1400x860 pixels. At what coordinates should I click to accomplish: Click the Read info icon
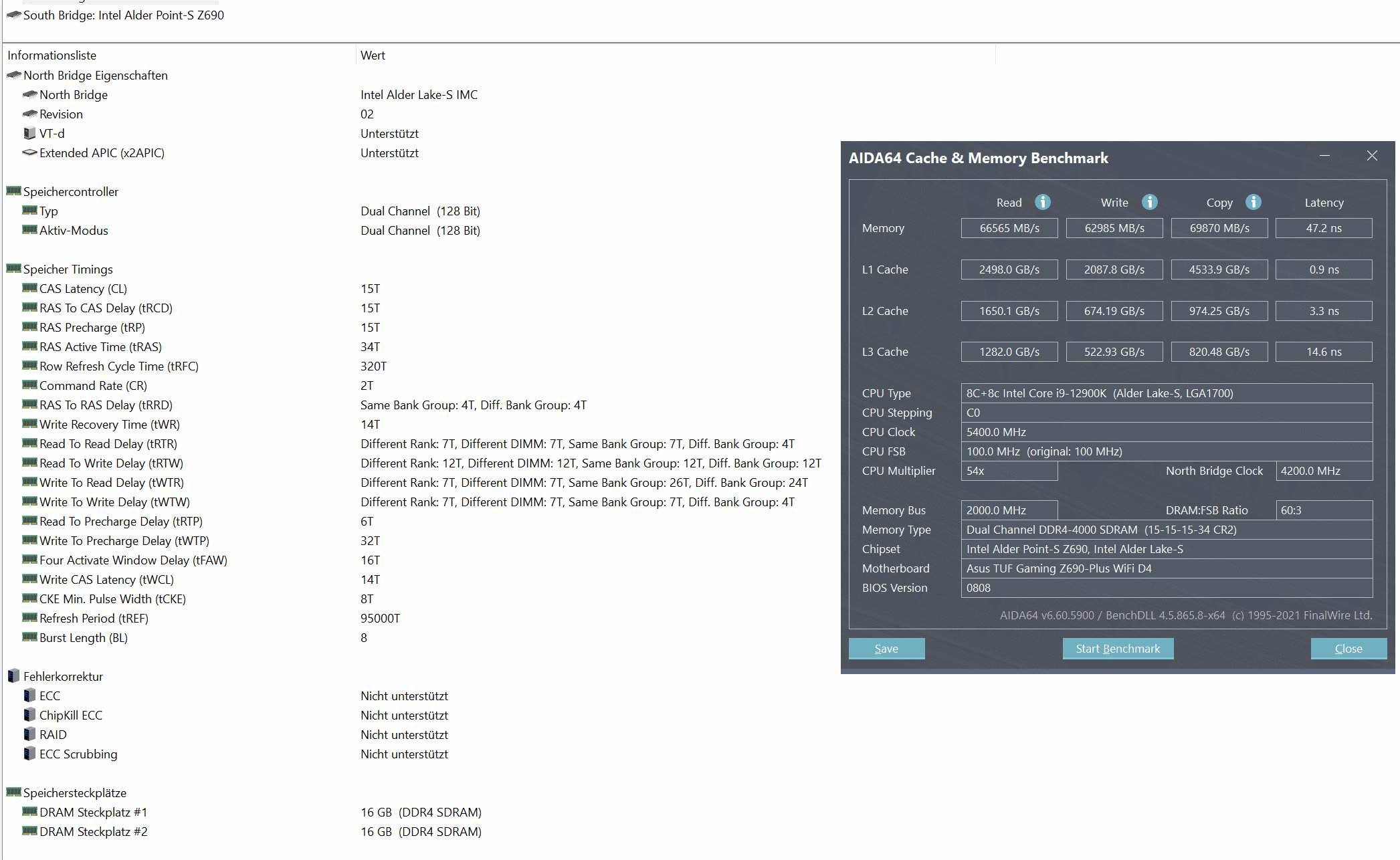tap(1042, 202)
